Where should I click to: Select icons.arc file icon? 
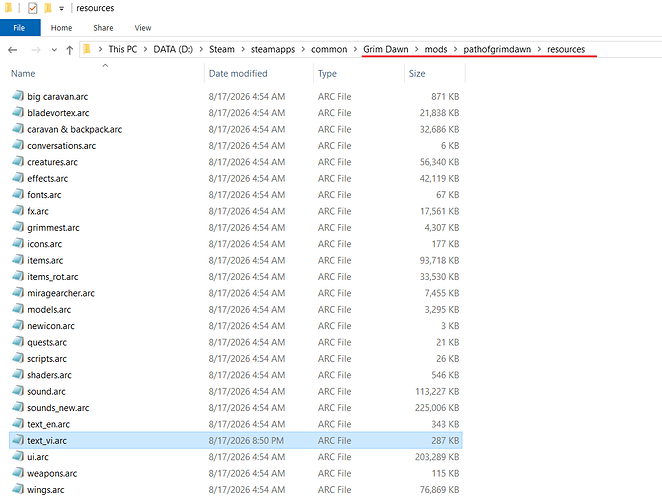[x=18, y=243]
